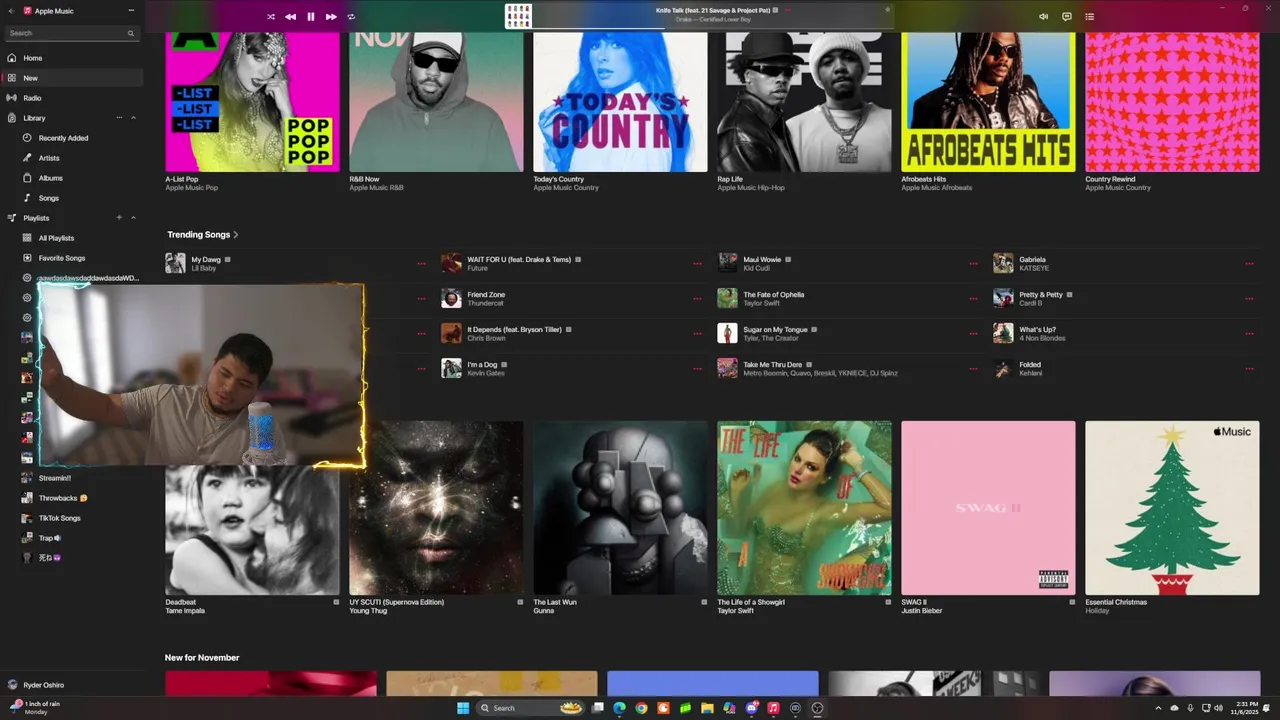1280x720 pixels.
Task: Click Sugar on My Tongue artwork
Action: (727, 333)
